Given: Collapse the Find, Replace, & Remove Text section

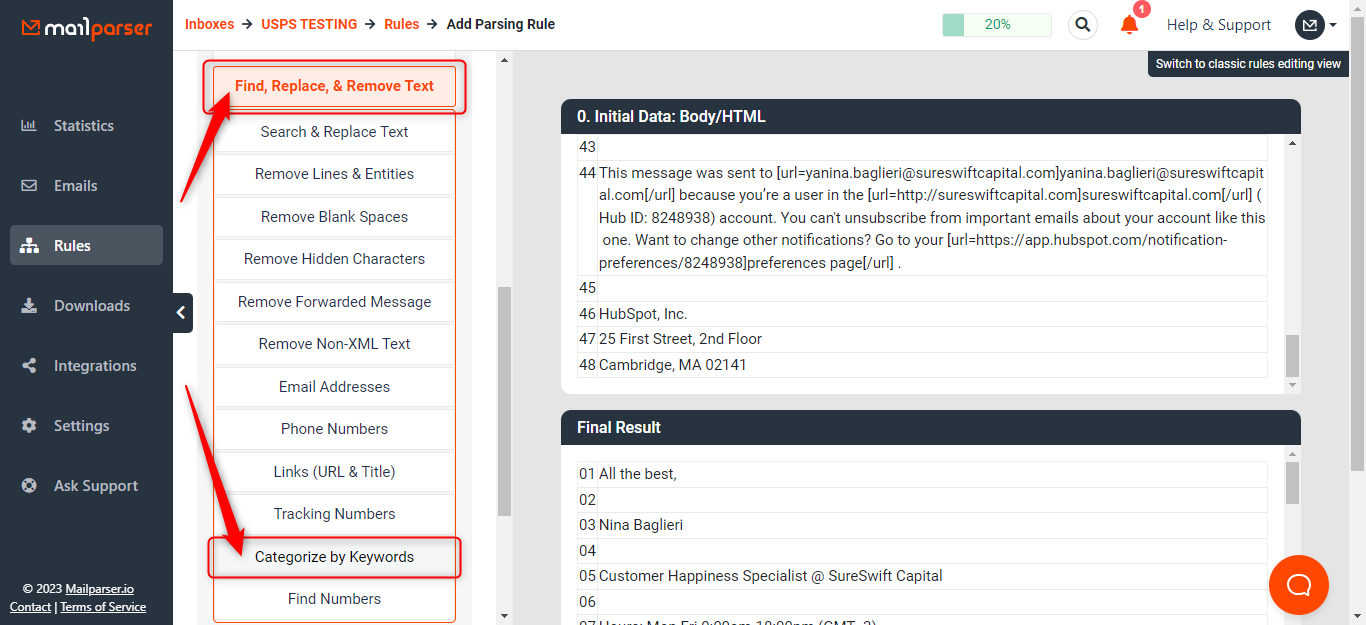Looking at the screenshot, I should coord(334,86).
